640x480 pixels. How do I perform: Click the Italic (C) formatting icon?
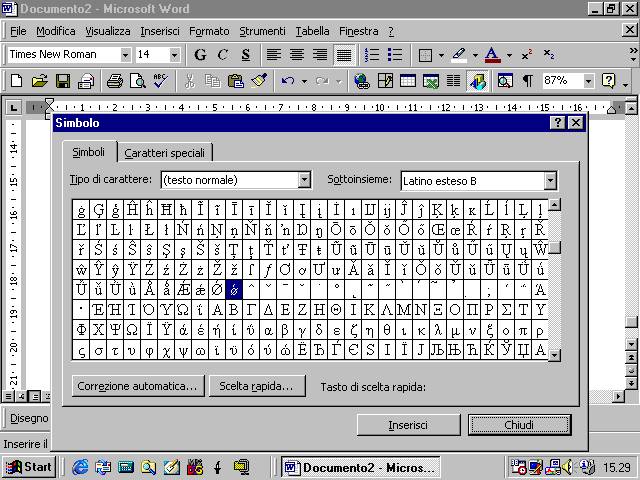pyautogui.click(x=223, y=55)
